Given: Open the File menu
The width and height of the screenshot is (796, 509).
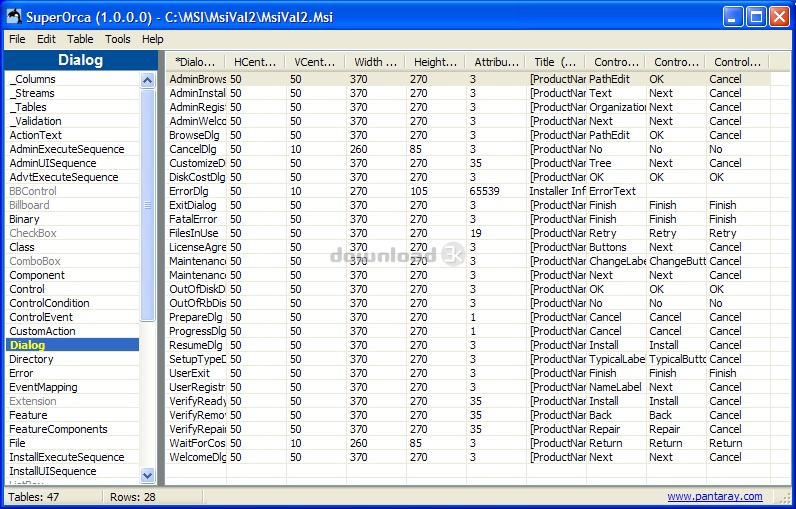Looking at the screenshot, I should (x=17, y=39).
